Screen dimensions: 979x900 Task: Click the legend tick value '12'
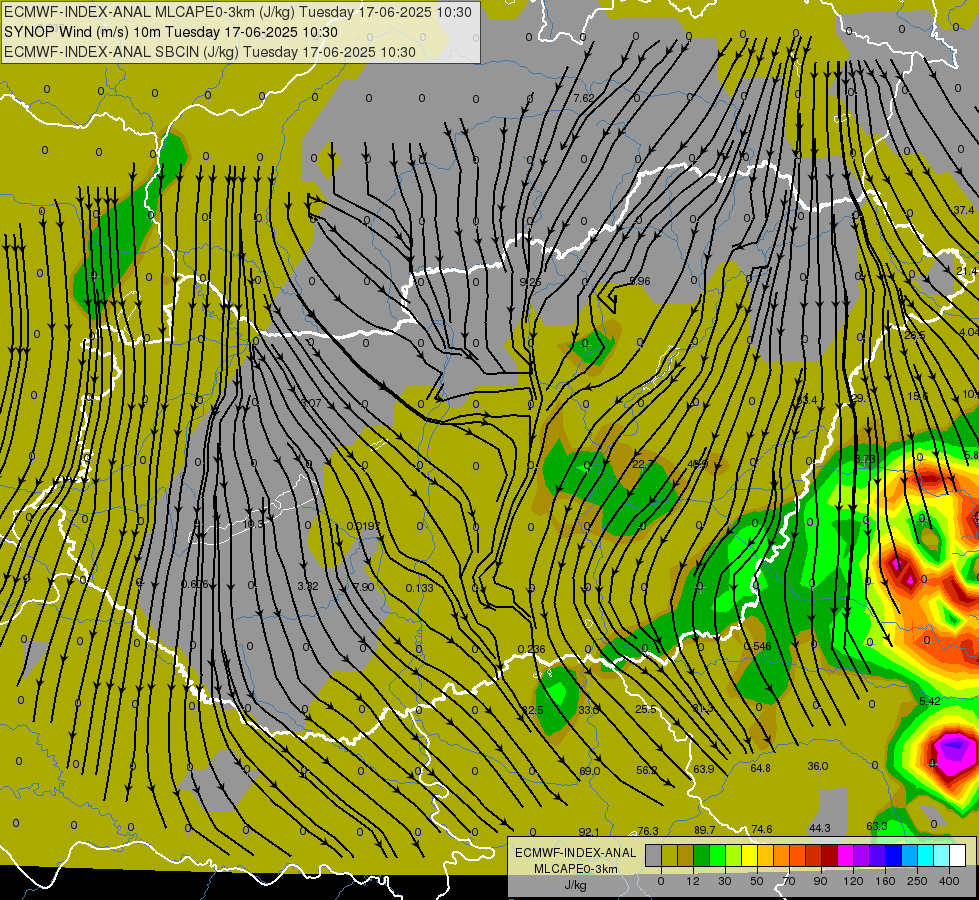point(693,881)
